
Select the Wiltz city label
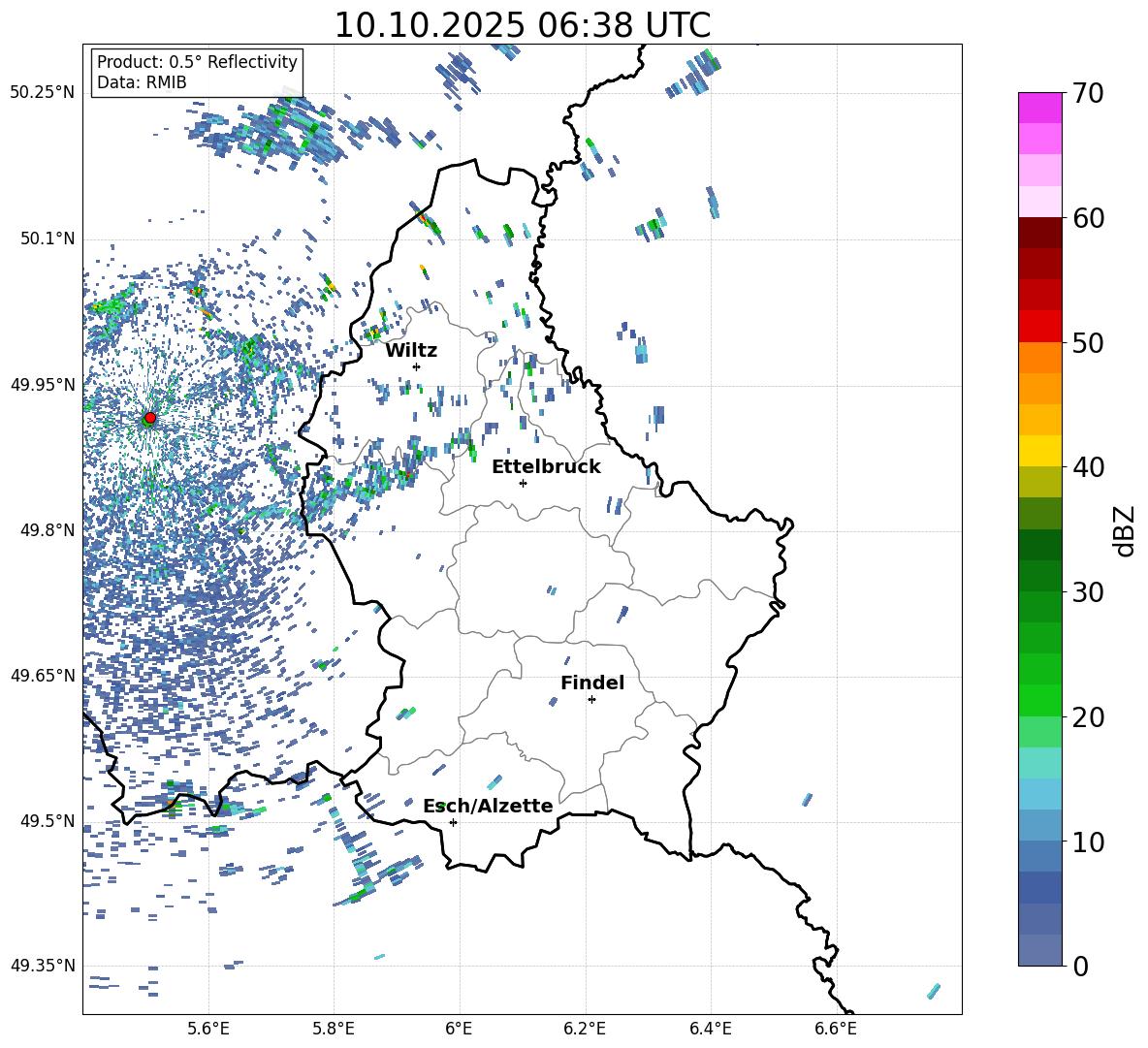click(411, 350)
